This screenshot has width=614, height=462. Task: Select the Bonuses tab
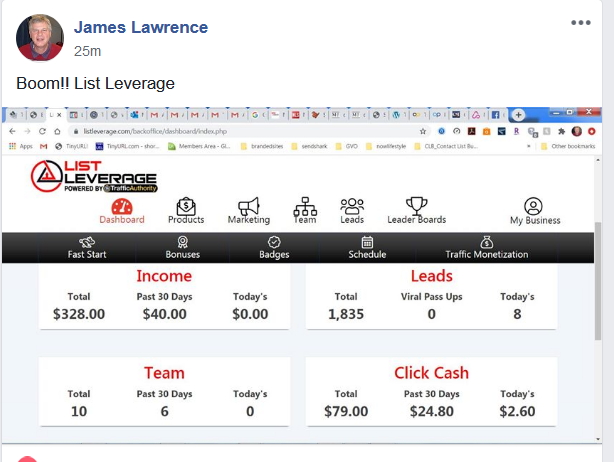pos(182,248)
